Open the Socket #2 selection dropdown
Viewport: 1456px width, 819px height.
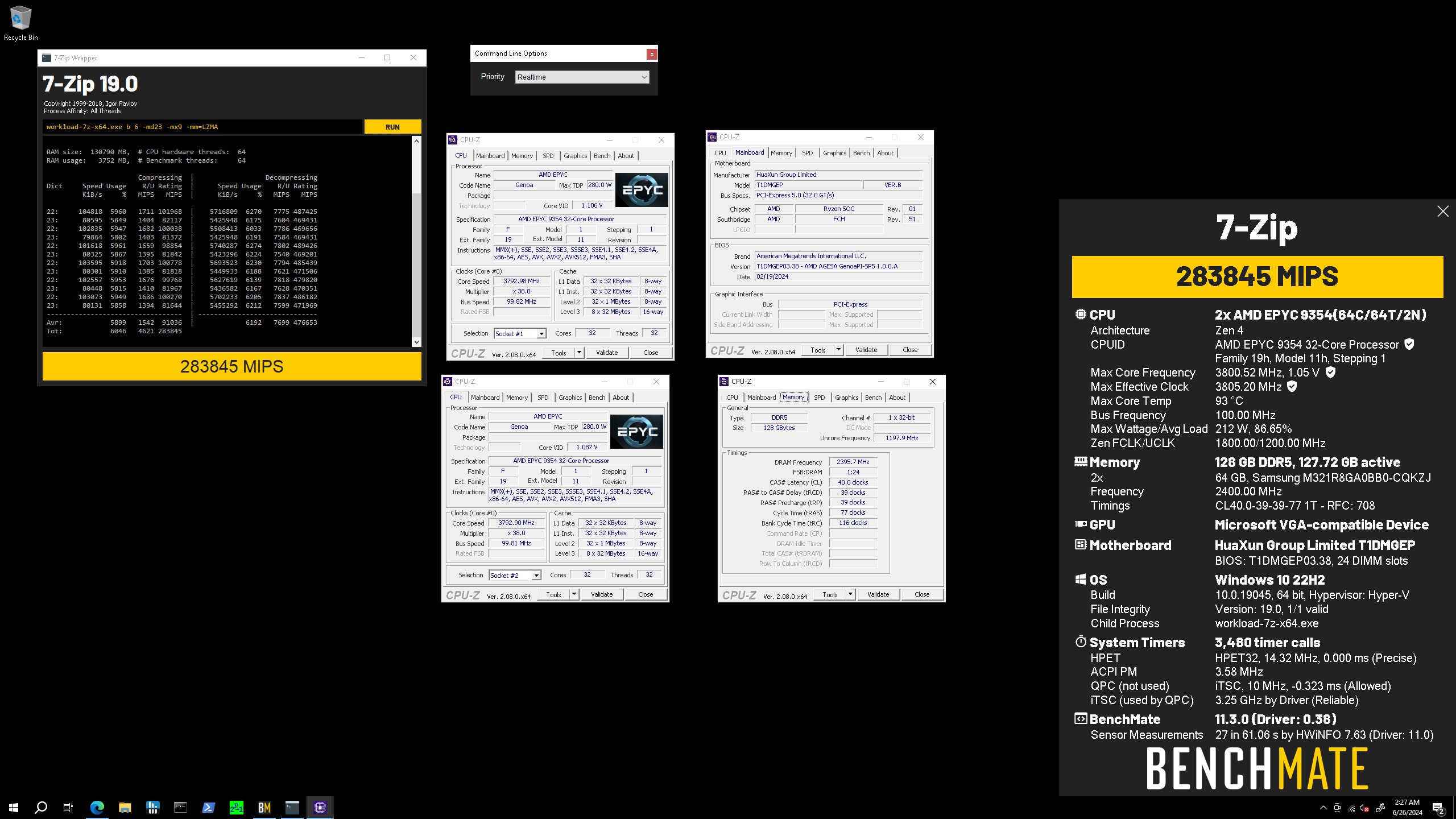tap(515, 575)
